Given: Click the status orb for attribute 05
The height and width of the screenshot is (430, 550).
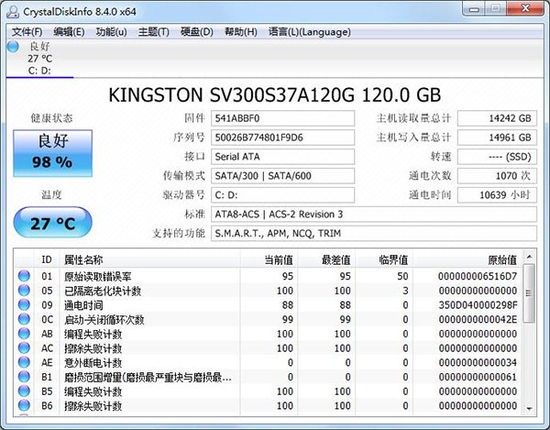Looking at the screenshot, I should (x=24, y=290).
